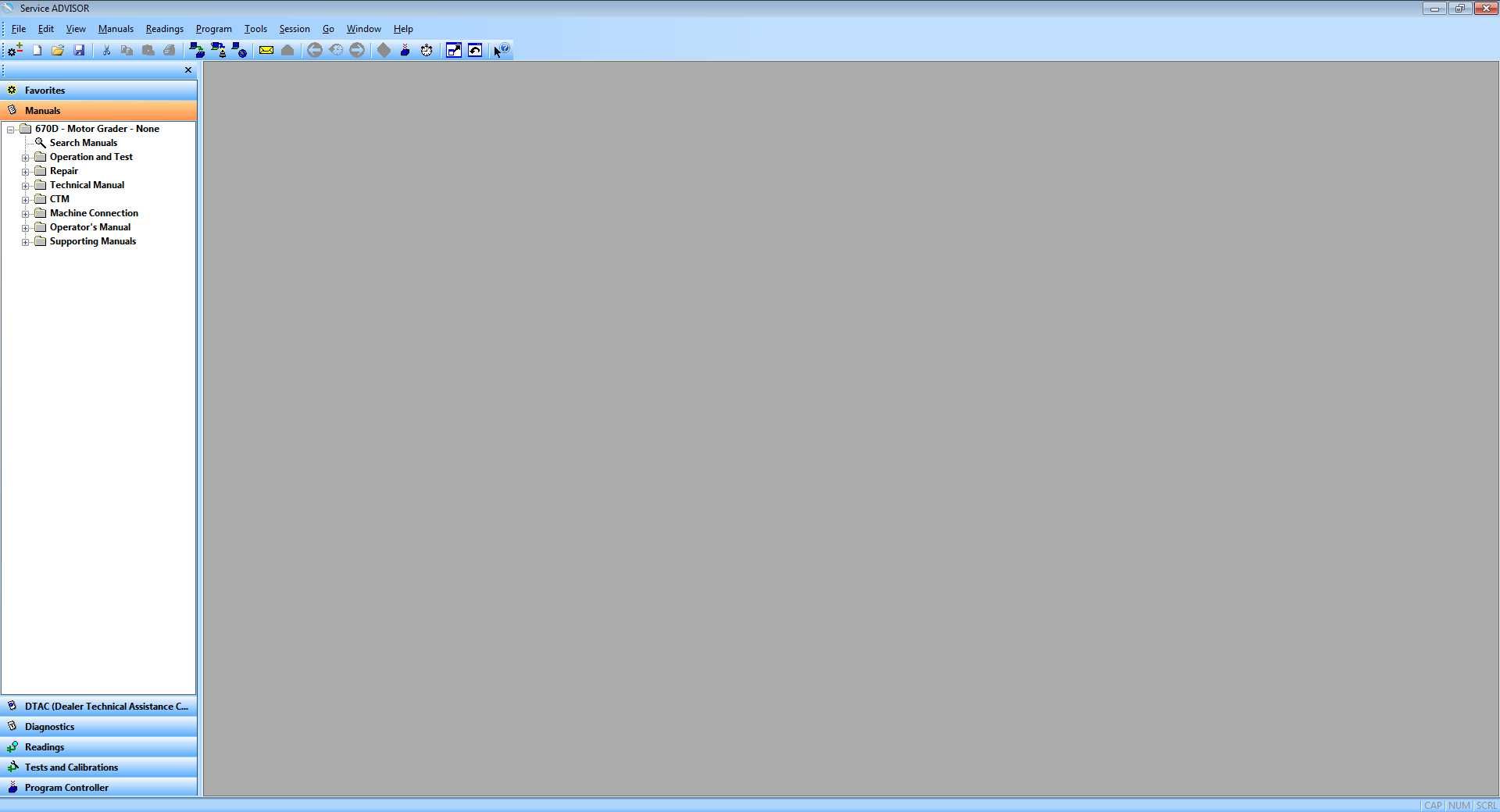This screenshot has height=812, width=1500.
Task: Expand the Machine Connection folder
Action: coord(26,214)
